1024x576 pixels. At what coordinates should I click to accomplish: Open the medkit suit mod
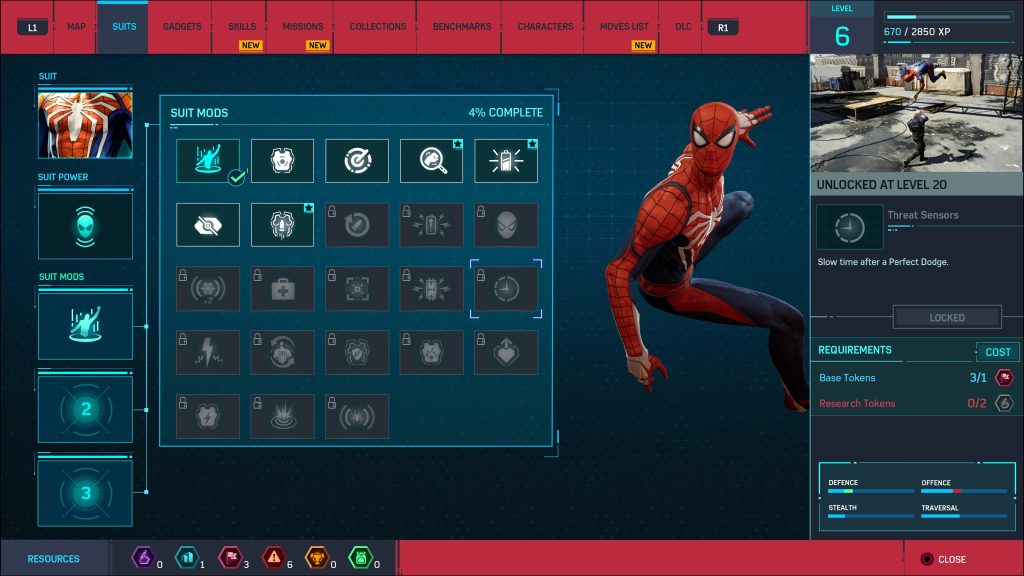pyautogui.click(x=283, y=289)
